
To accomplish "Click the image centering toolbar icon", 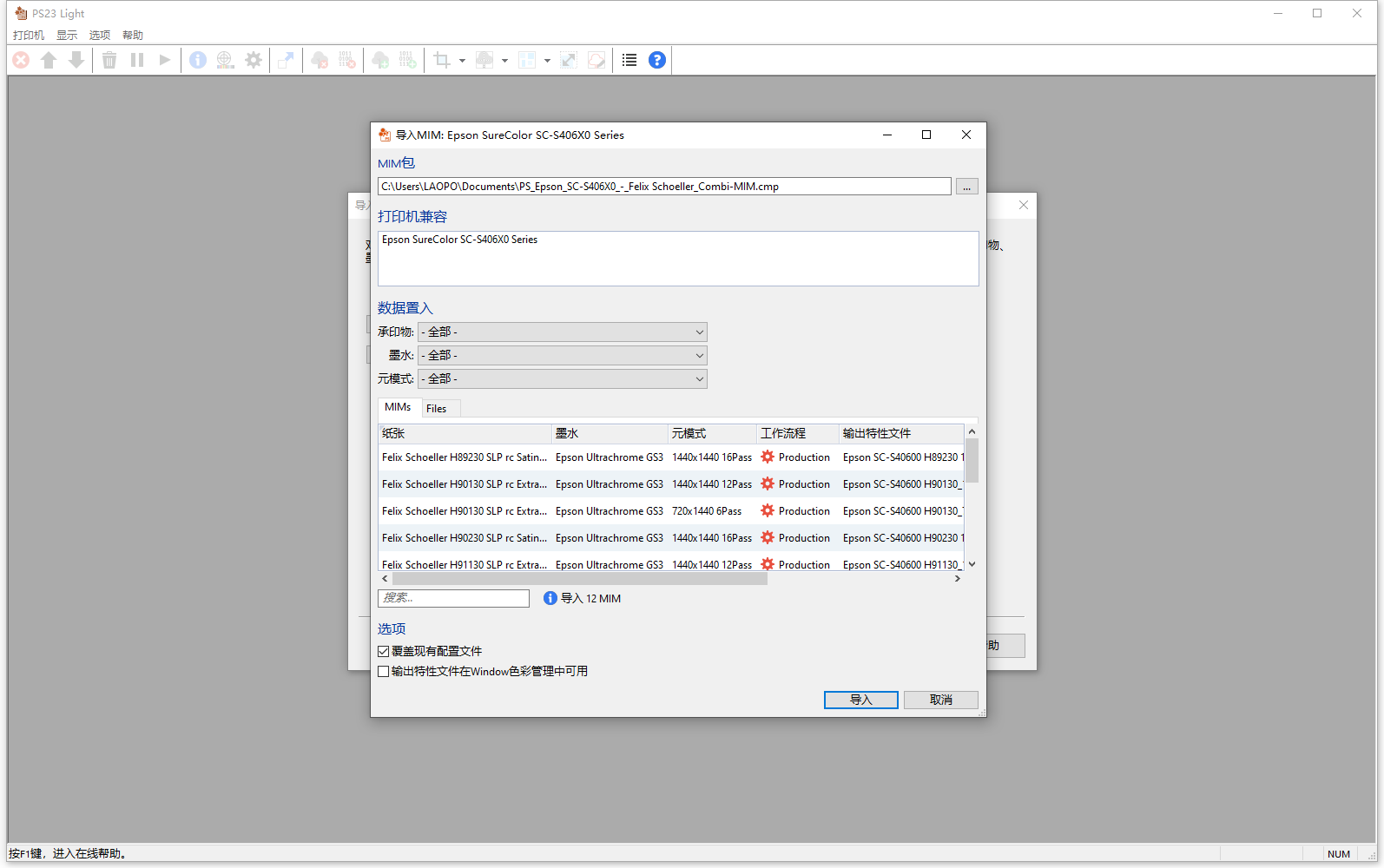I will click(x=484, y=60).
